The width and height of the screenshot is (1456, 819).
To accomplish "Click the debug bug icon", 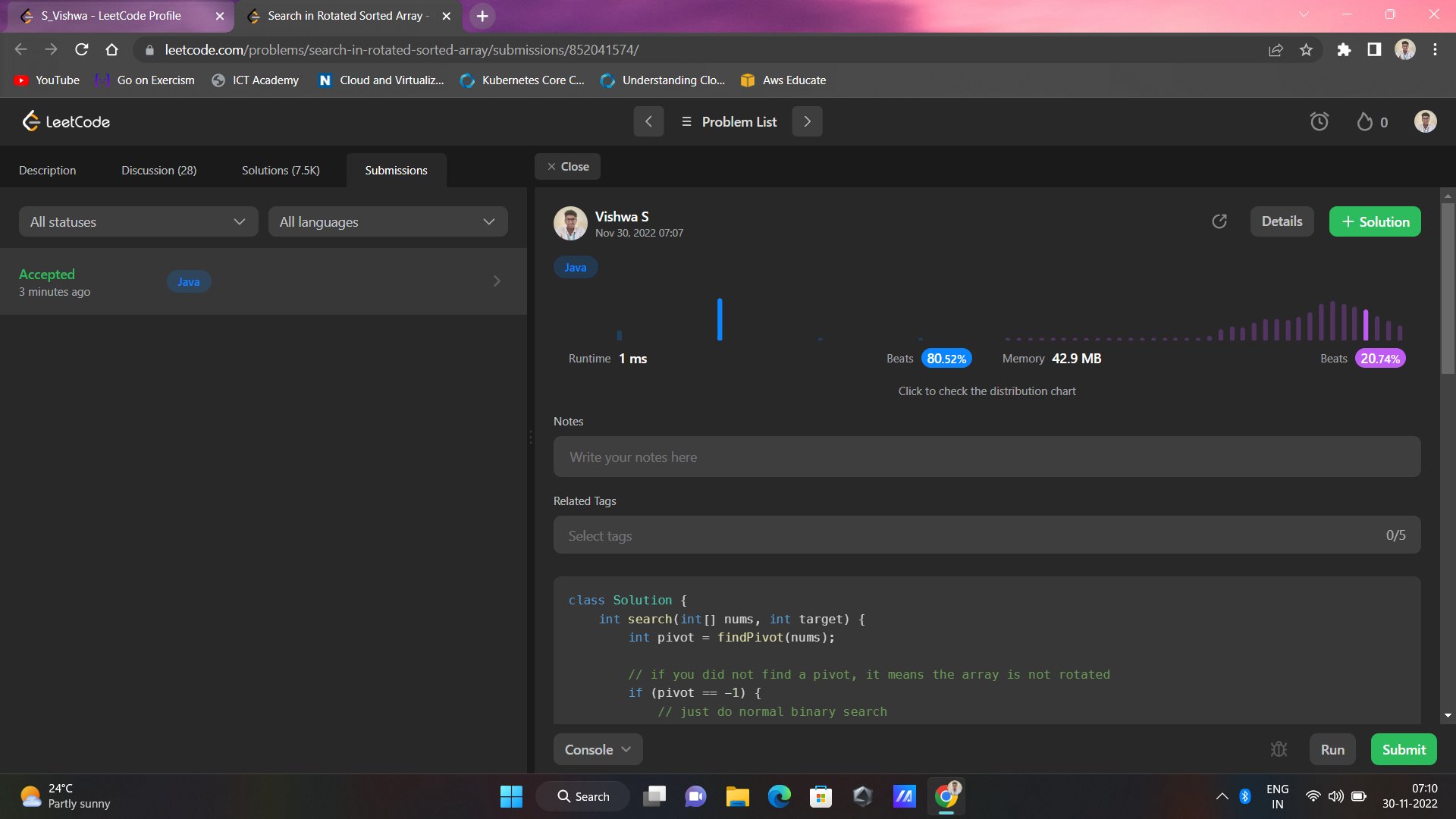I will pyautogui.click(x=1279, y=749).
